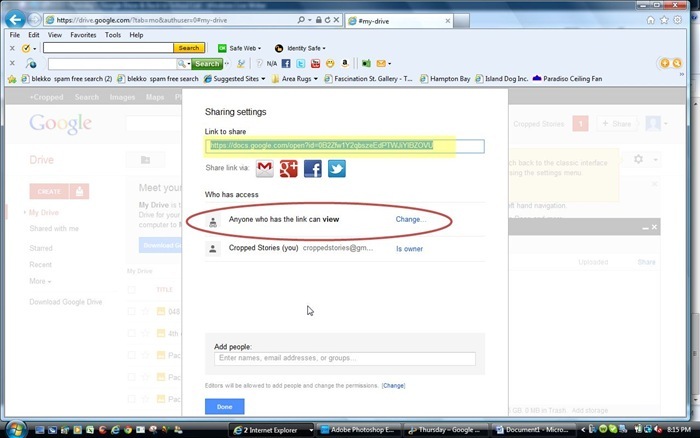Image resolution: width=700 pixels, height=438 pixels.
Task: Open the View menu
Action: [x=55, y=35]
